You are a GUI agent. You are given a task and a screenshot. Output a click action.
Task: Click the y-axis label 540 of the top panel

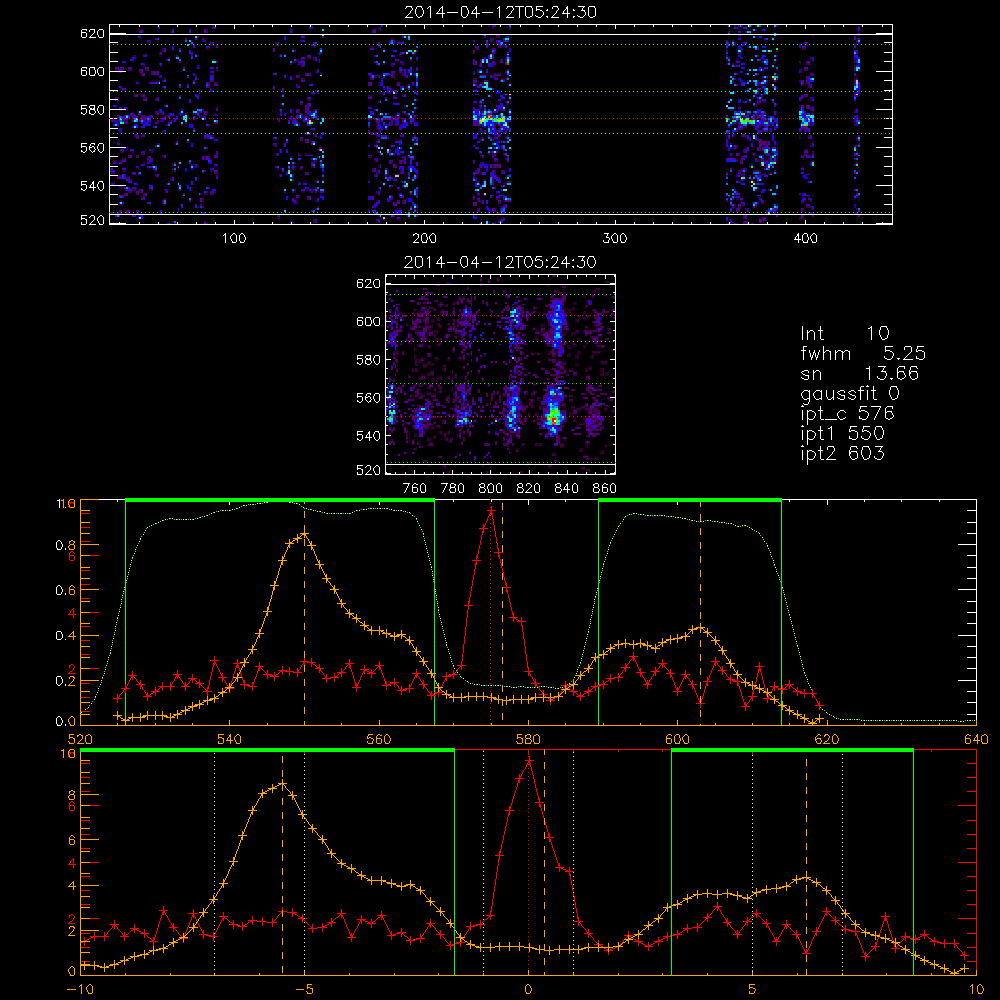[x=92, y=186]
